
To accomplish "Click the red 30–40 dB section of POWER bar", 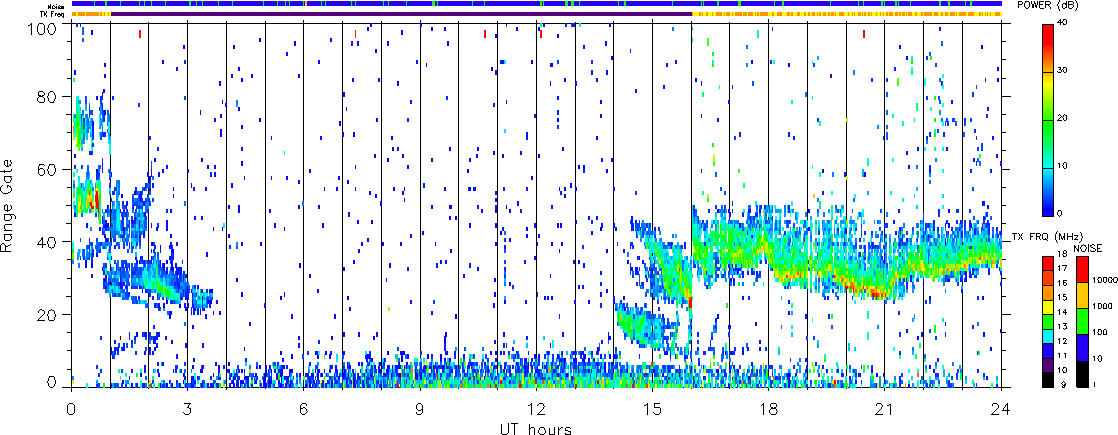I will (x=1048, y=48).
